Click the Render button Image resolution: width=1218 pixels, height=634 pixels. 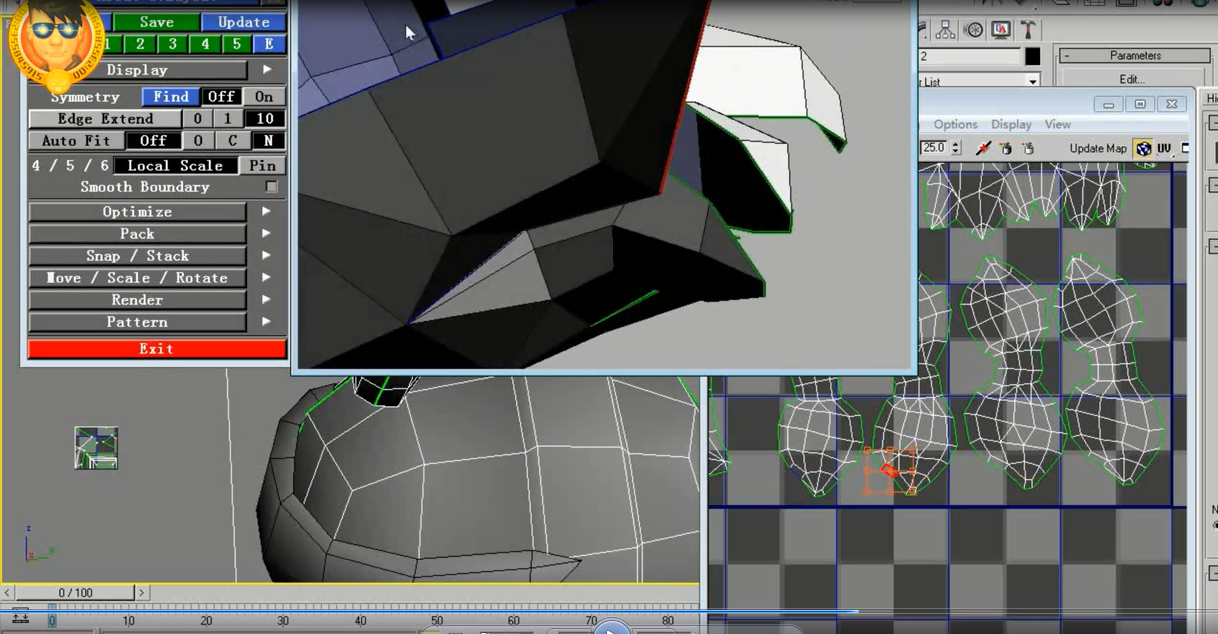[x=137, y=300]
